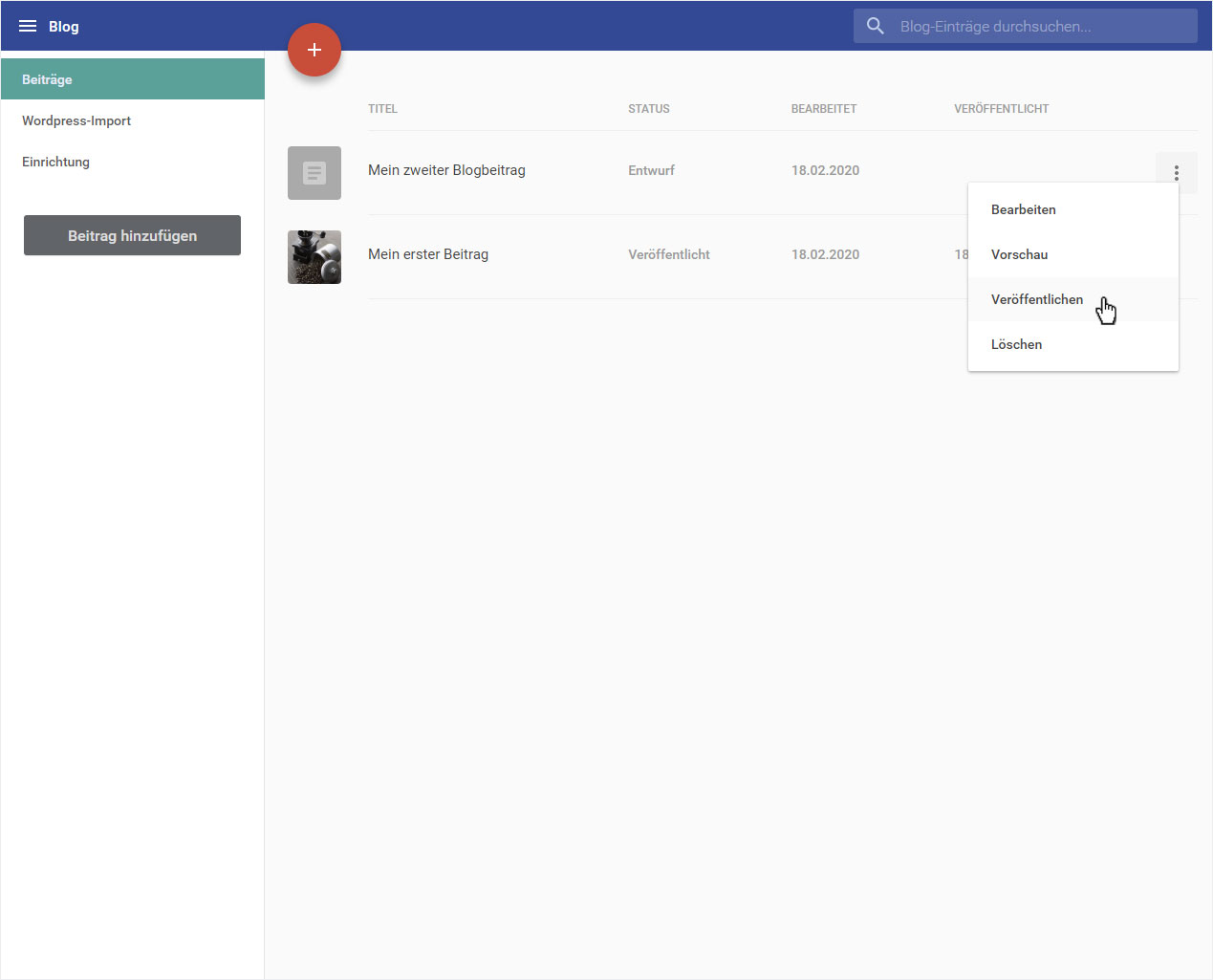Viewport: 1213px width, 980px height.
Task: Open the post Mein zweiter Blogbeitrag
Action: pos(446,170)
